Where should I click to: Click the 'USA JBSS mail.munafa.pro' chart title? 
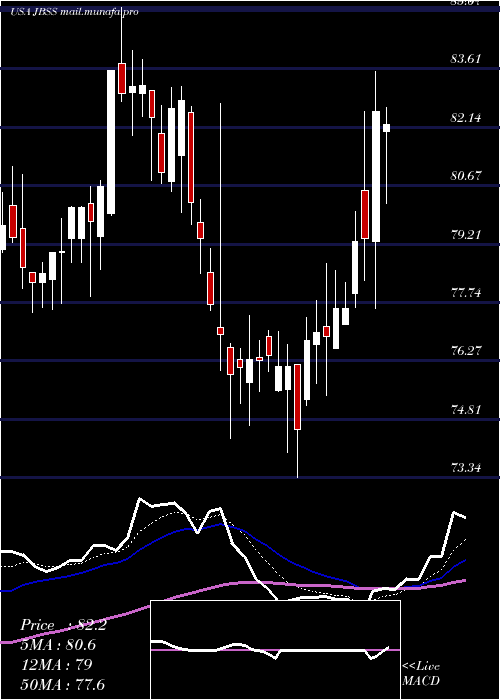(x=75, y=12)
